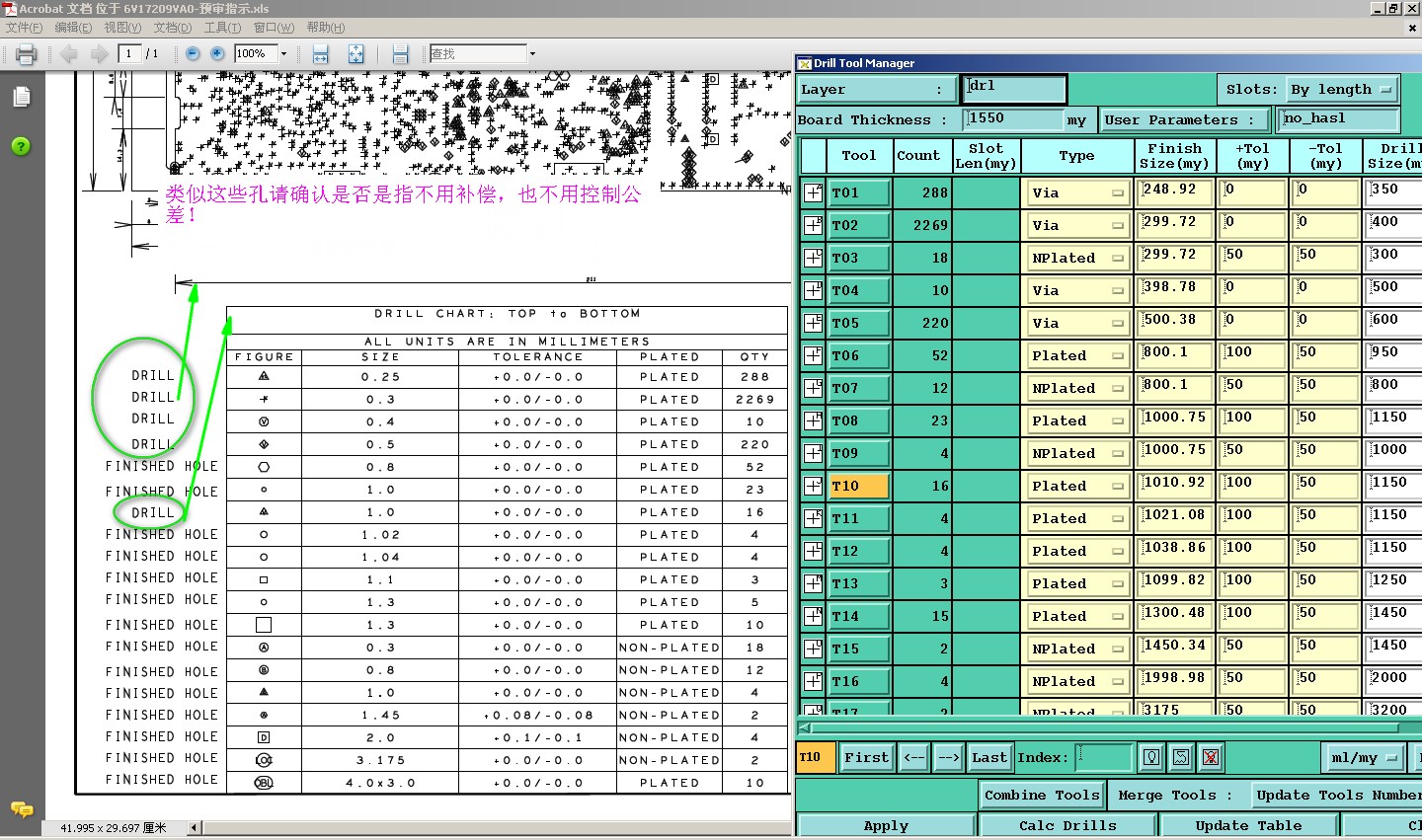Click the --> next tool button

948,757
